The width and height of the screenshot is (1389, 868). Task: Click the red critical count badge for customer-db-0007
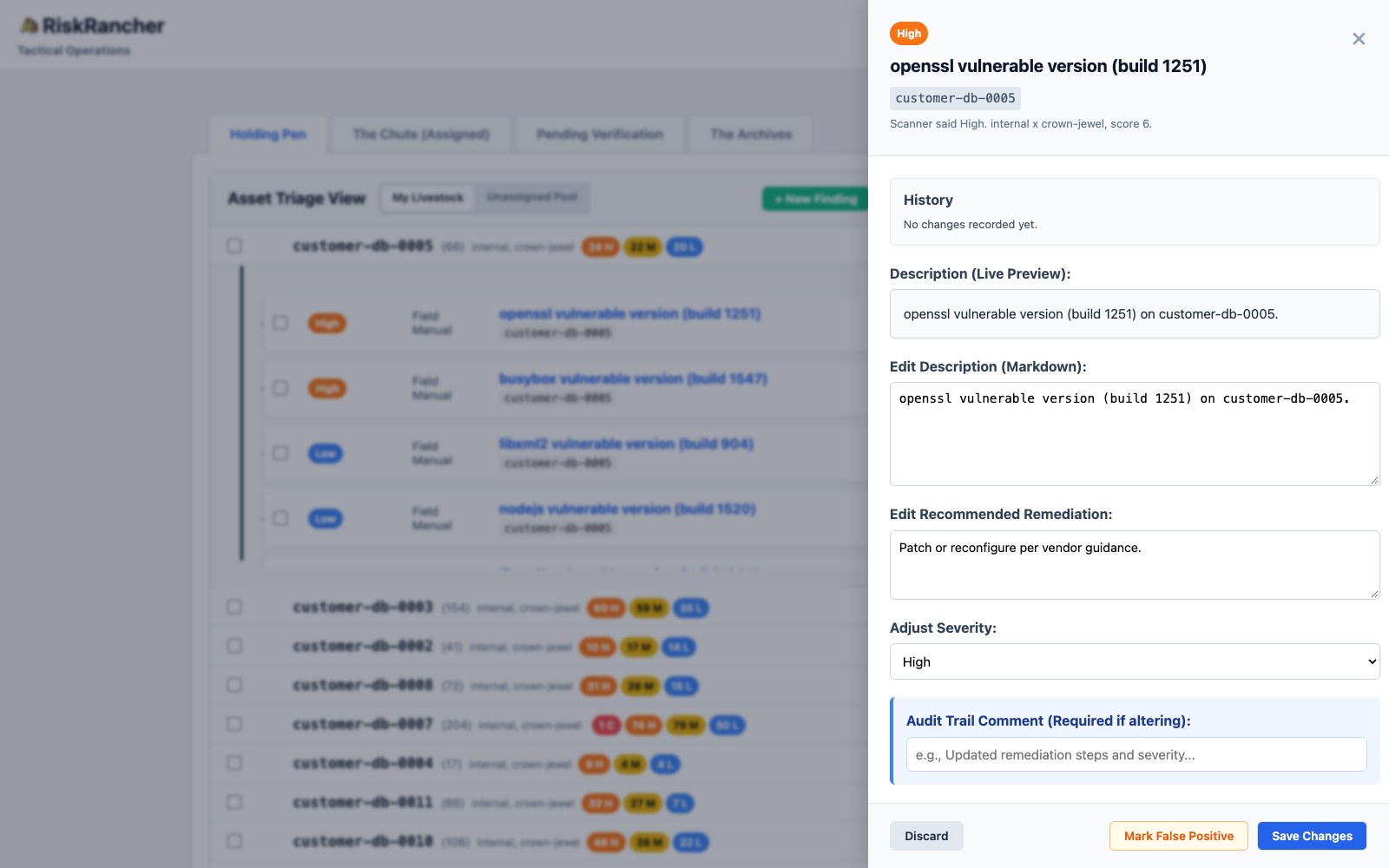(607, 725)
